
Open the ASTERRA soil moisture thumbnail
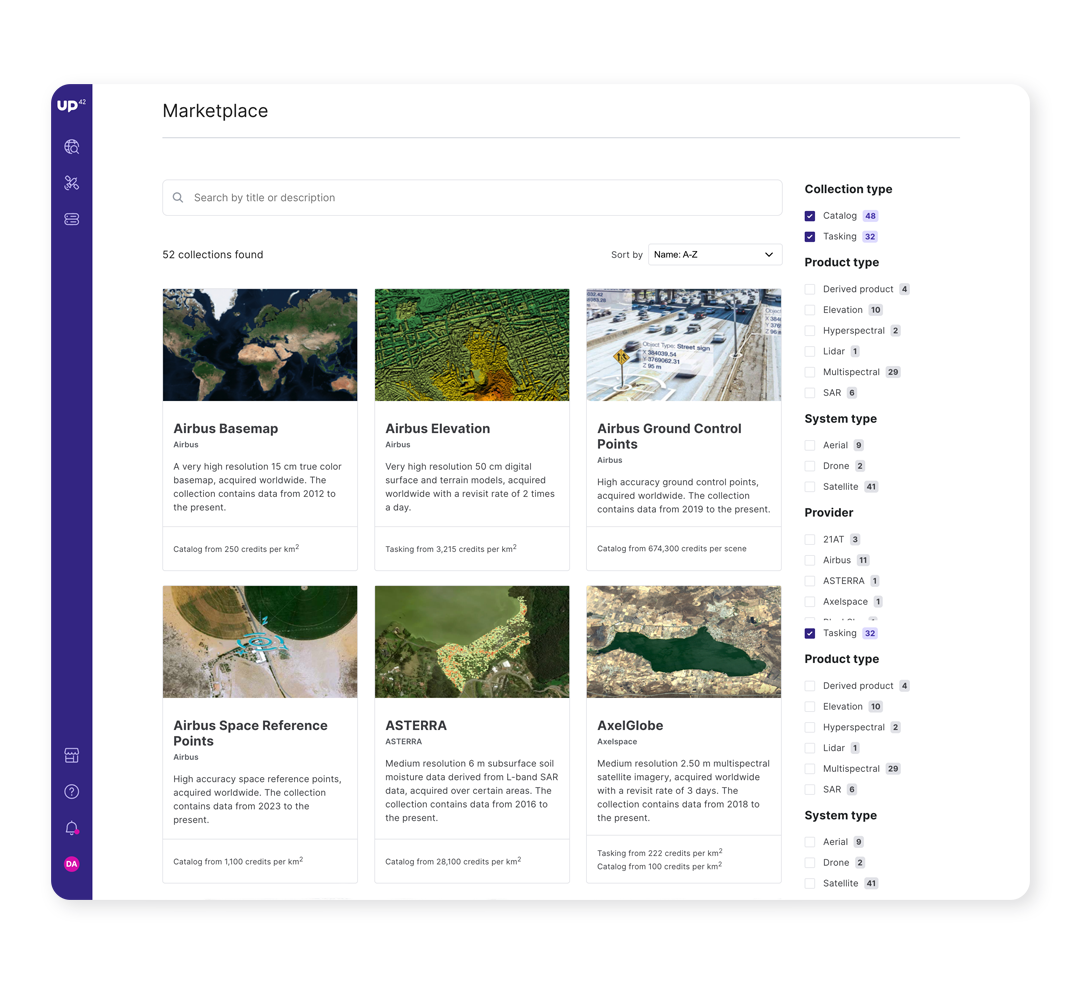coord(472,642)
